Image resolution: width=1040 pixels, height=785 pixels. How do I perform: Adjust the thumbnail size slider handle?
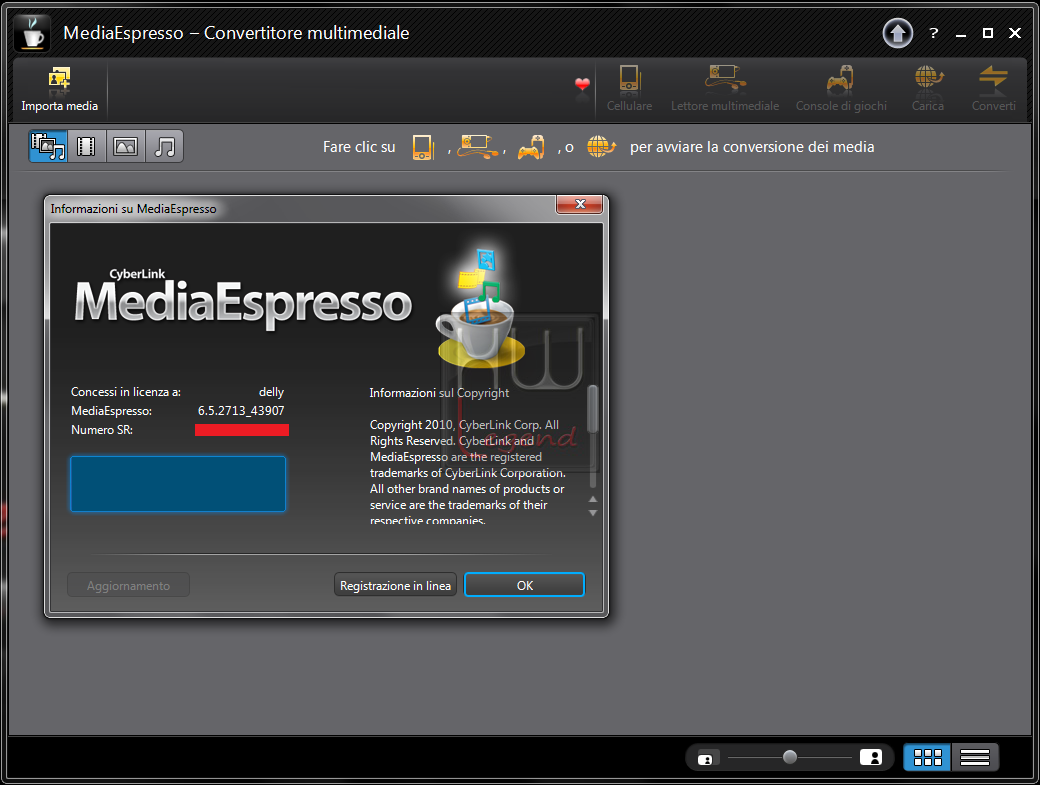point(789,756)
